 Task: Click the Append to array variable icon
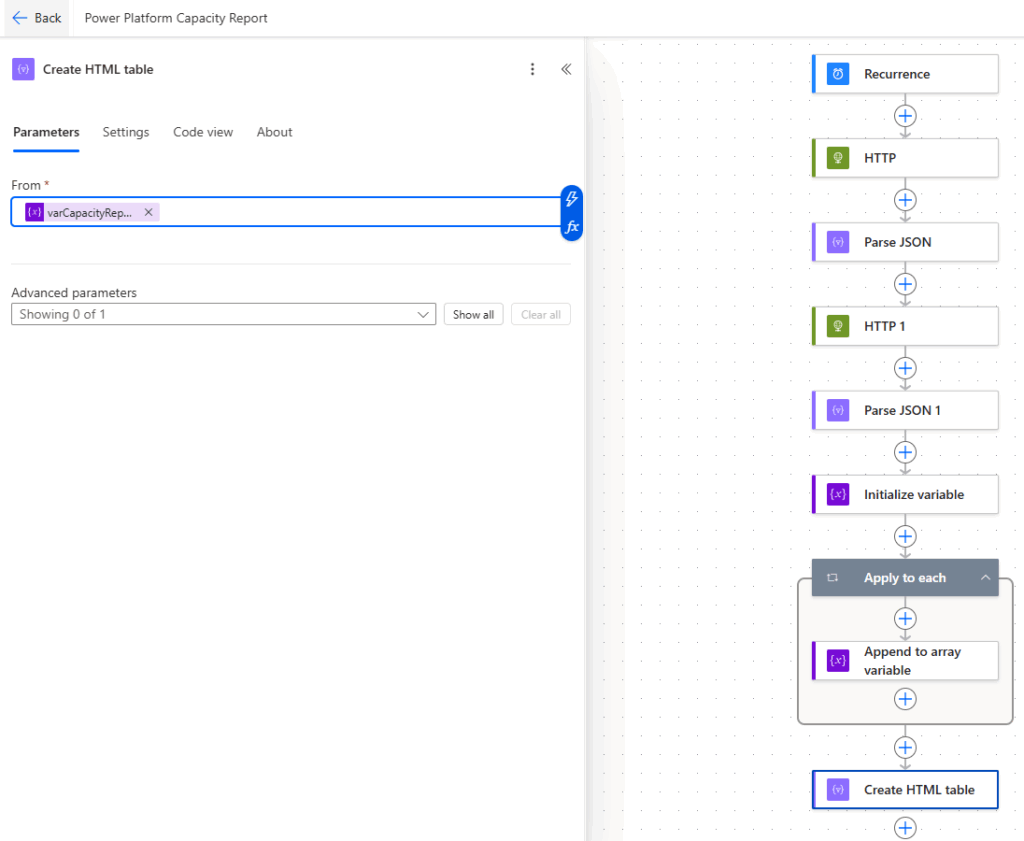(838, 661)
